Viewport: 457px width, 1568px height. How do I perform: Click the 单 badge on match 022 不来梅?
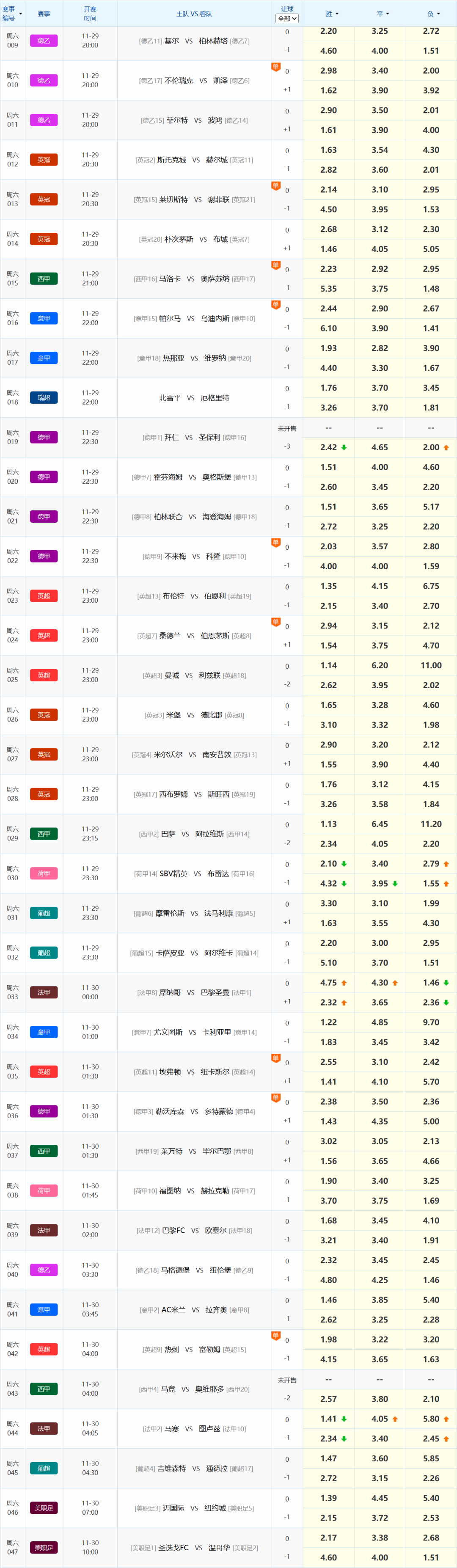275,543
